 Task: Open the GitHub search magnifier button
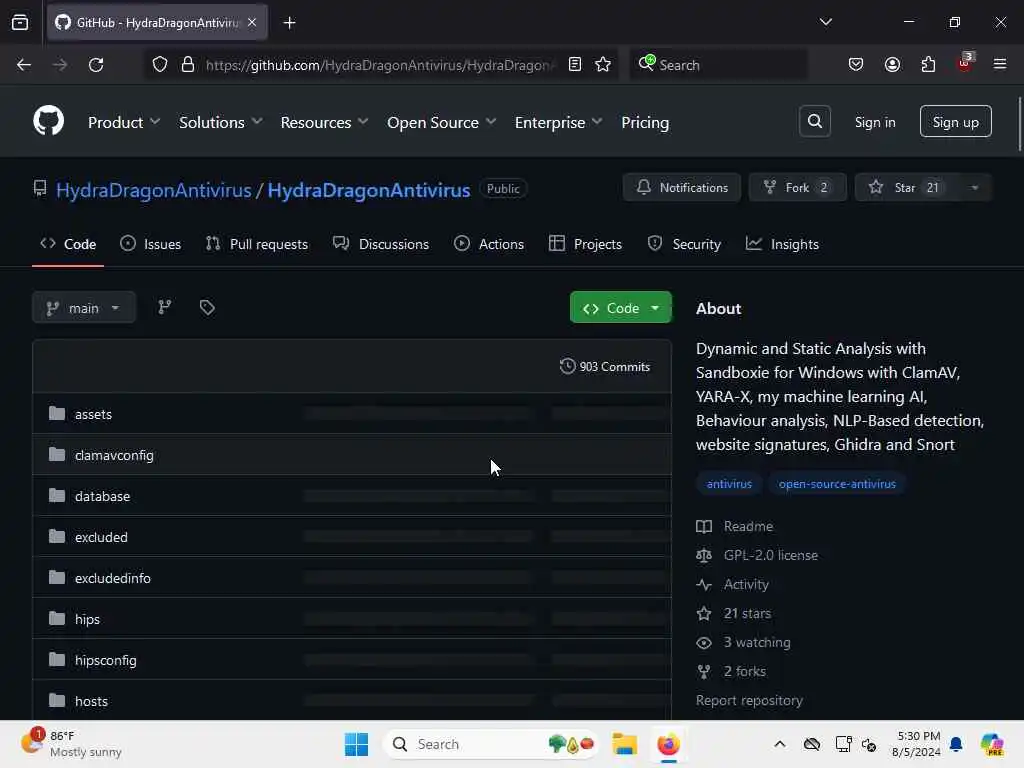(814, 121)
